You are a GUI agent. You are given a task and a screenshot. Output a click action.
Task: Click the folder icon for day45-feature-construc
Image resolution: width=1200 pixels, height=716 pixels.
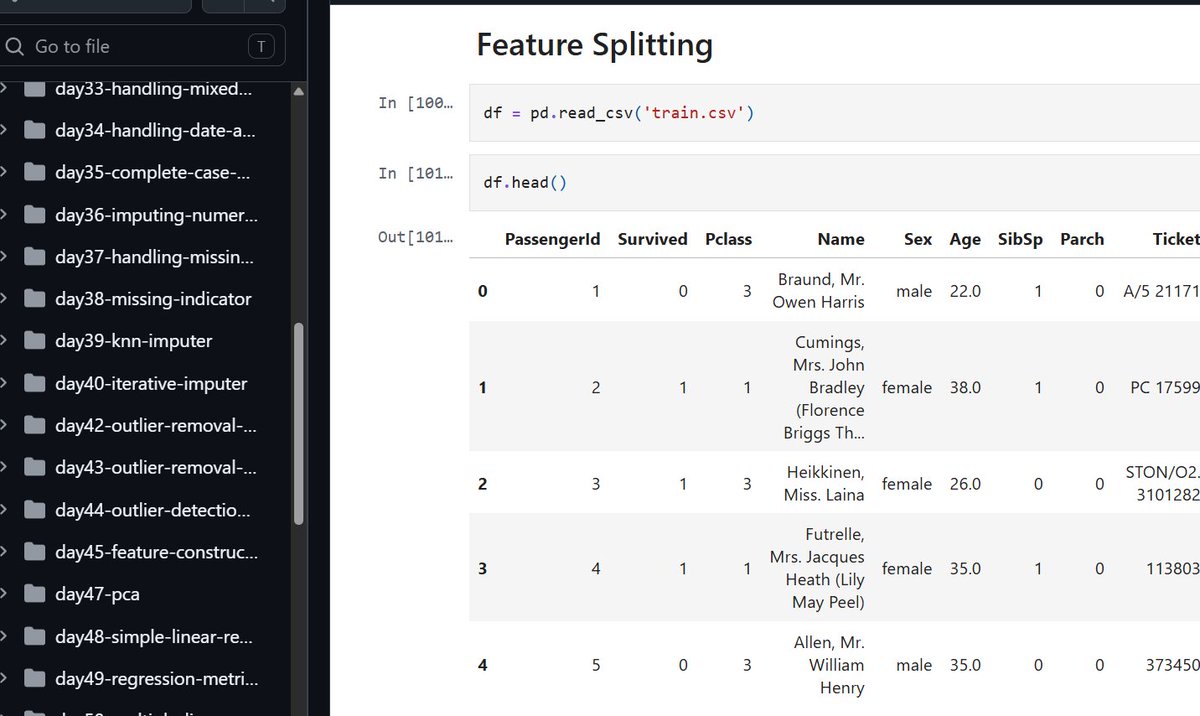(x=35, y=552)
